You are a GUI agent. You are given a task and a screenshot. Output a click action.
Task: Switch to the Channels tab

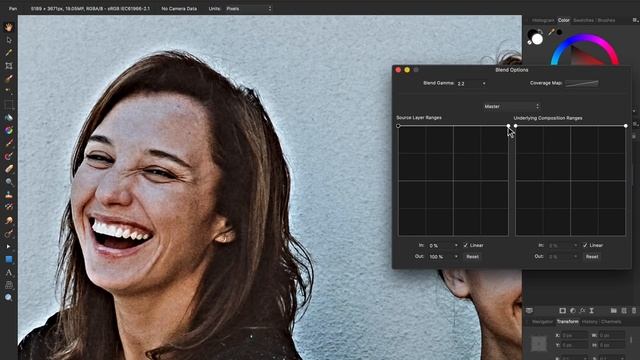(611, 322)
